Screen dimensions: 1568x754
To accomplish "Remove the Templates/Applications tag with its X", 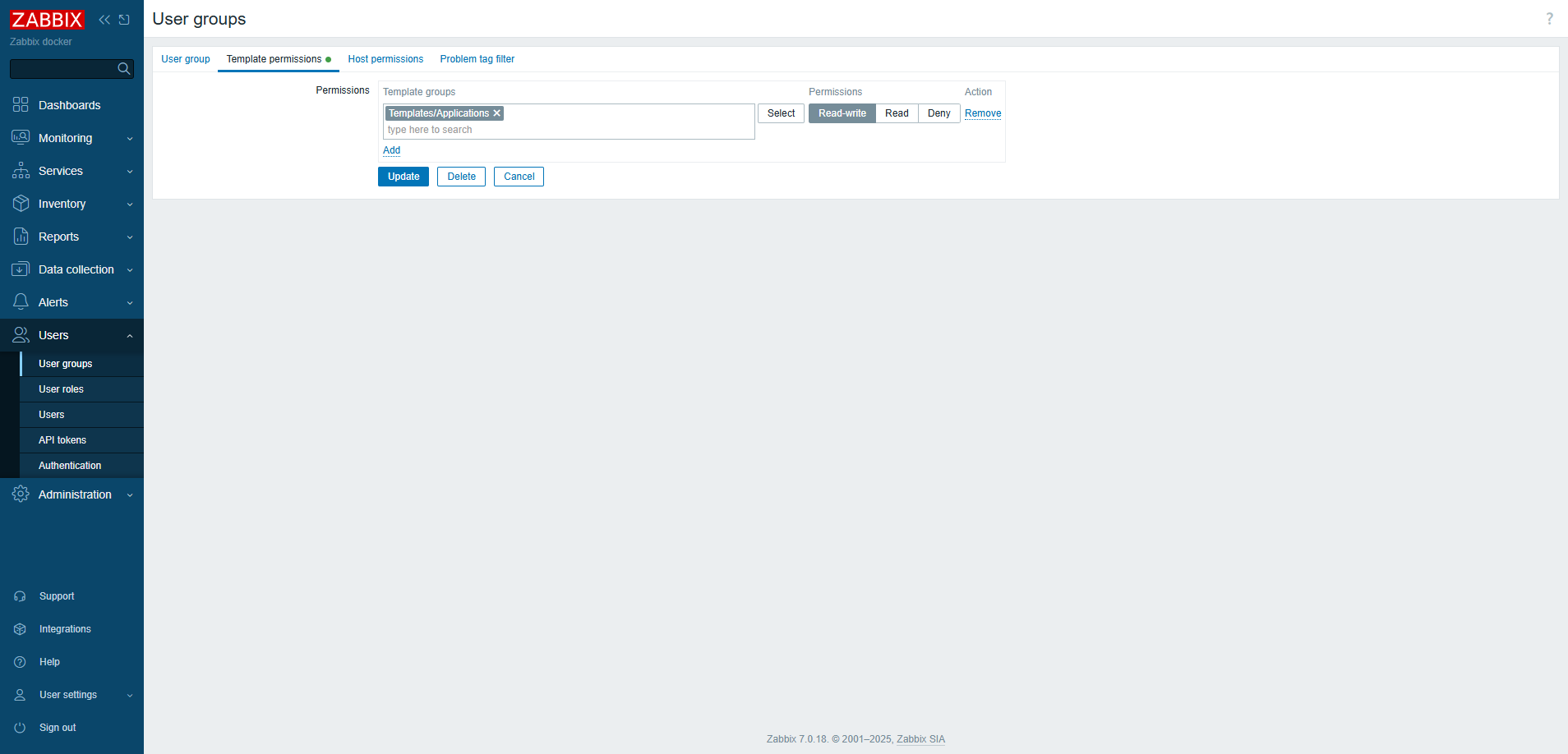I will (x=496, y=113).
